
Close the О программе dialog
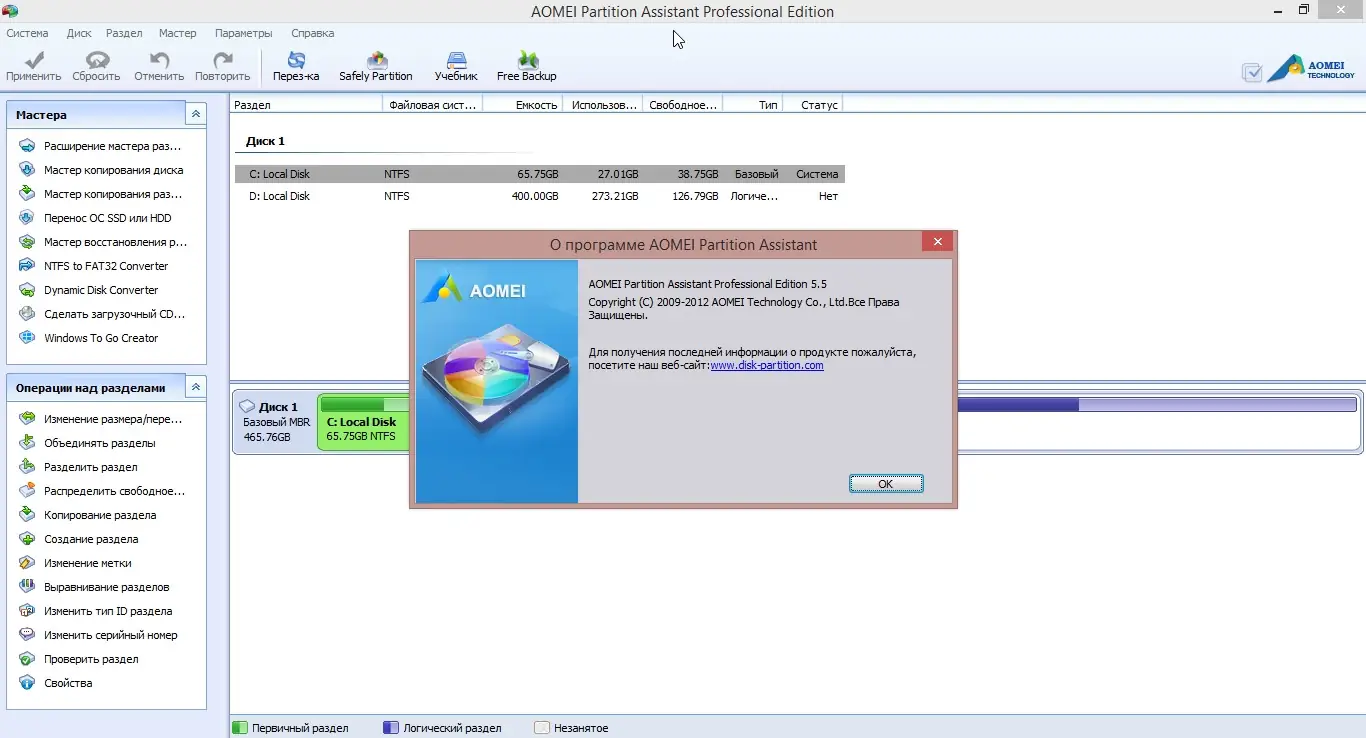(x=937, y=242)
